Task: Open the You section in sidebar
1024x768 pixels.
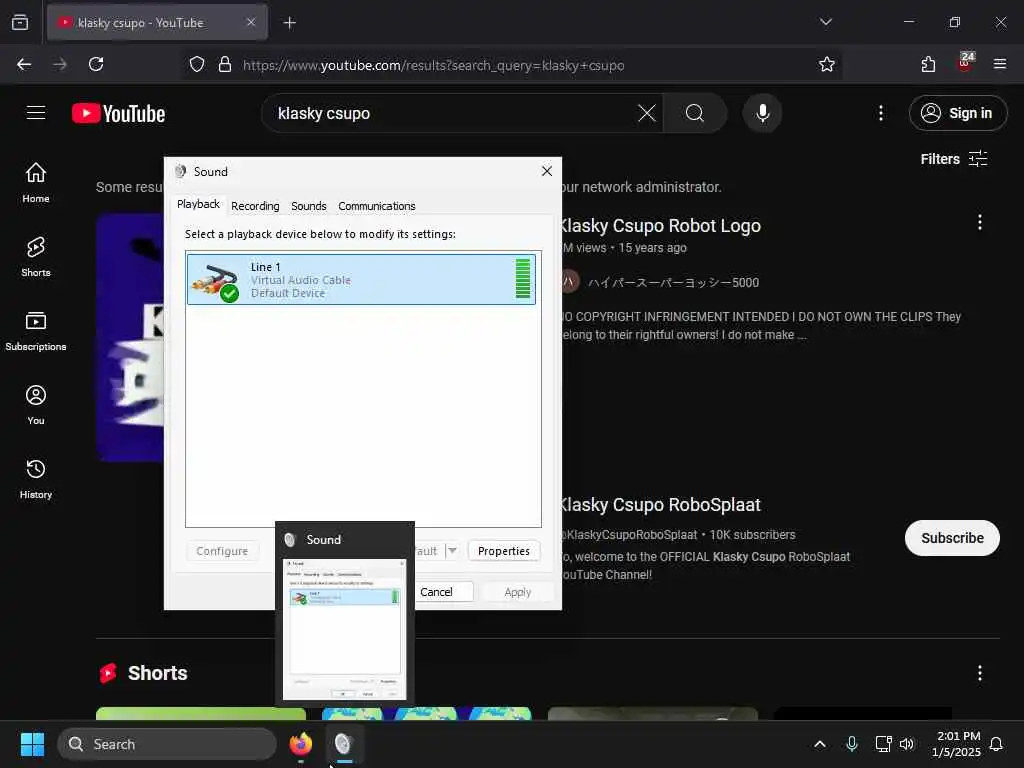Action: (36, 405)
